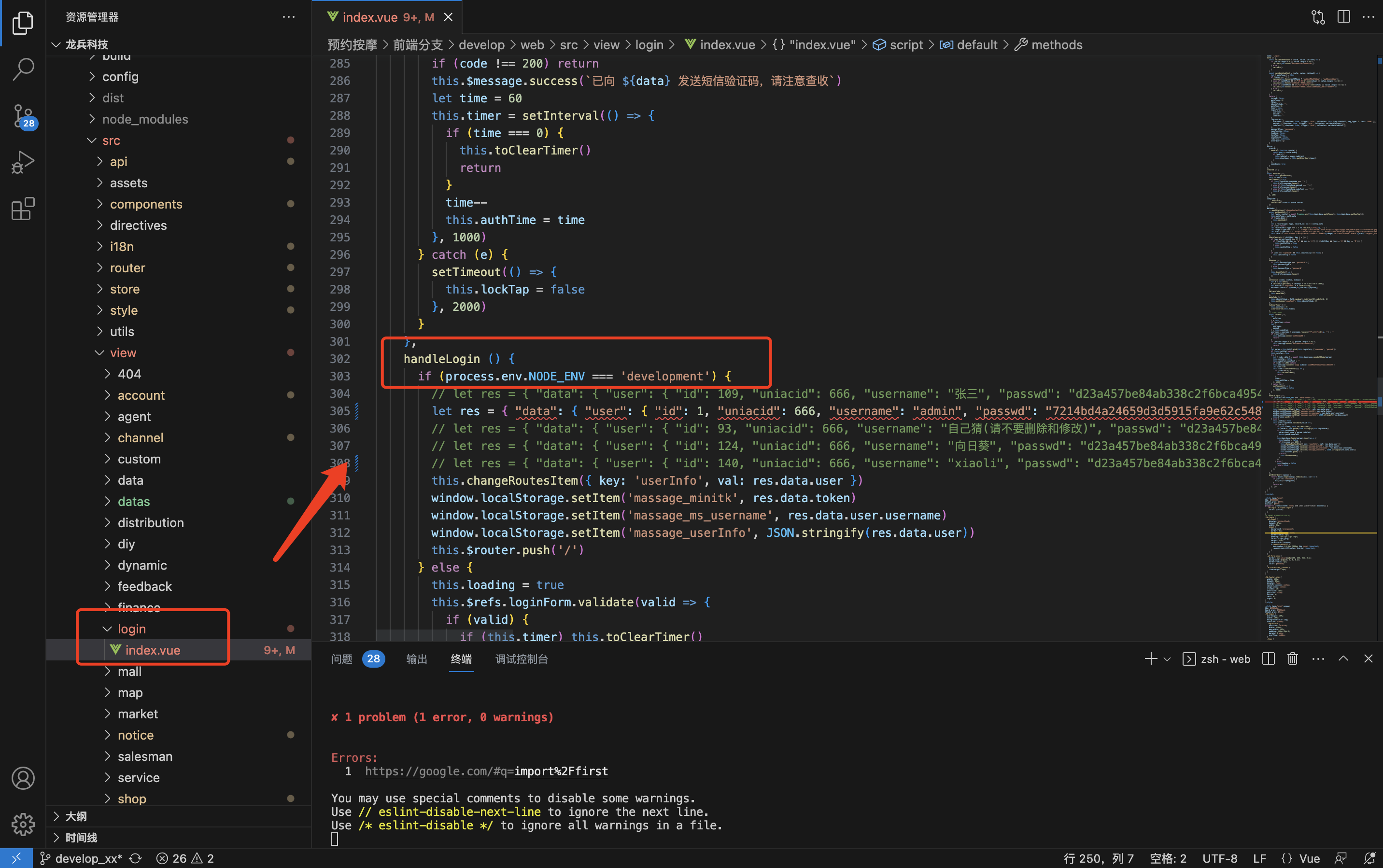Open the Extensions view
Viewport: 1383px width, 868px height.
pos(23,209)
